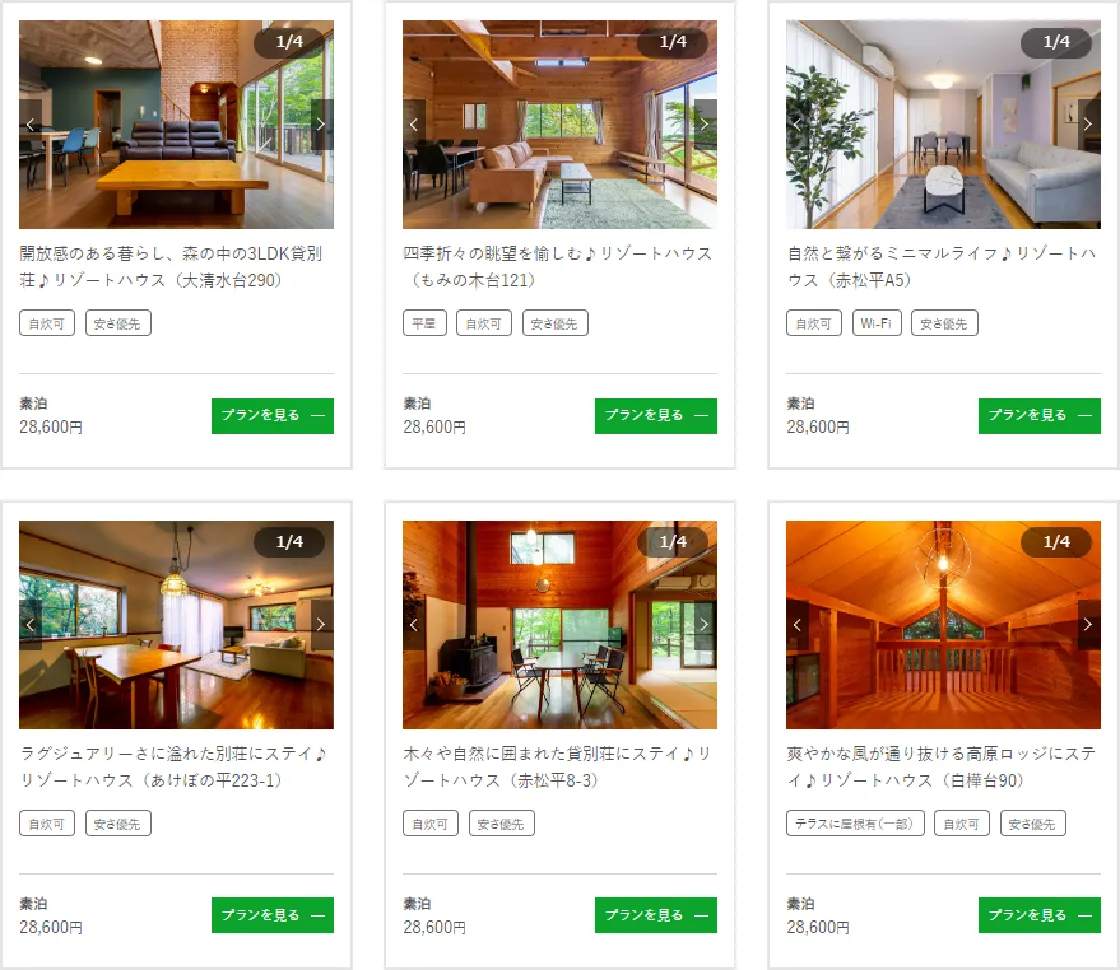This screenshot has width=1120, height=970.
Task: Expand plans for 大清水台290 listing
Action: pyautogui.click(x=273, y=416)
